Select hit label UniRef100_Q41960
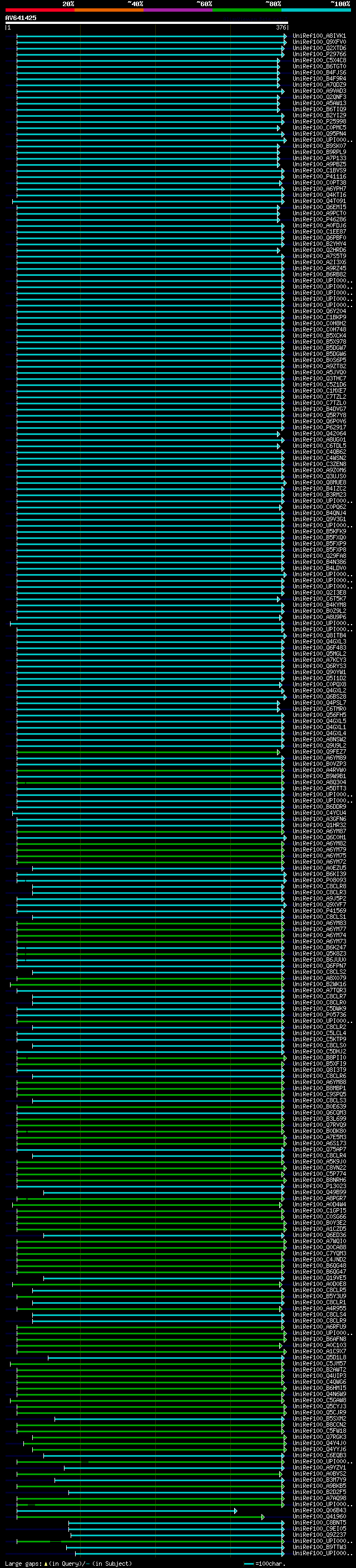 (x=319, y=1516)
